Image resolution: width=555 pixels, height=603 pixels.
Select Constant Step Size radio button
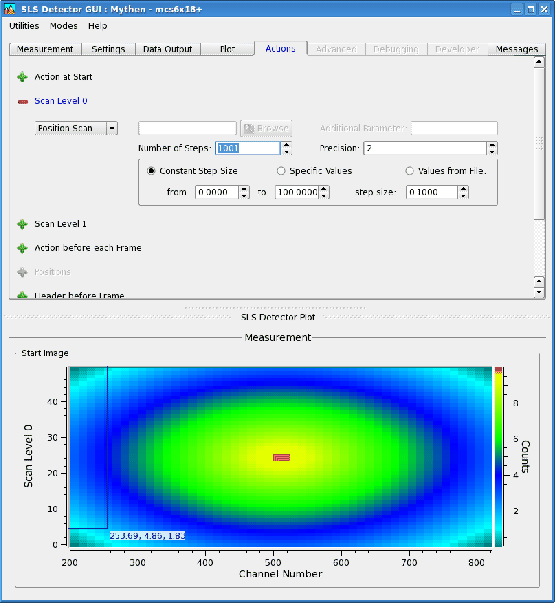151,171
